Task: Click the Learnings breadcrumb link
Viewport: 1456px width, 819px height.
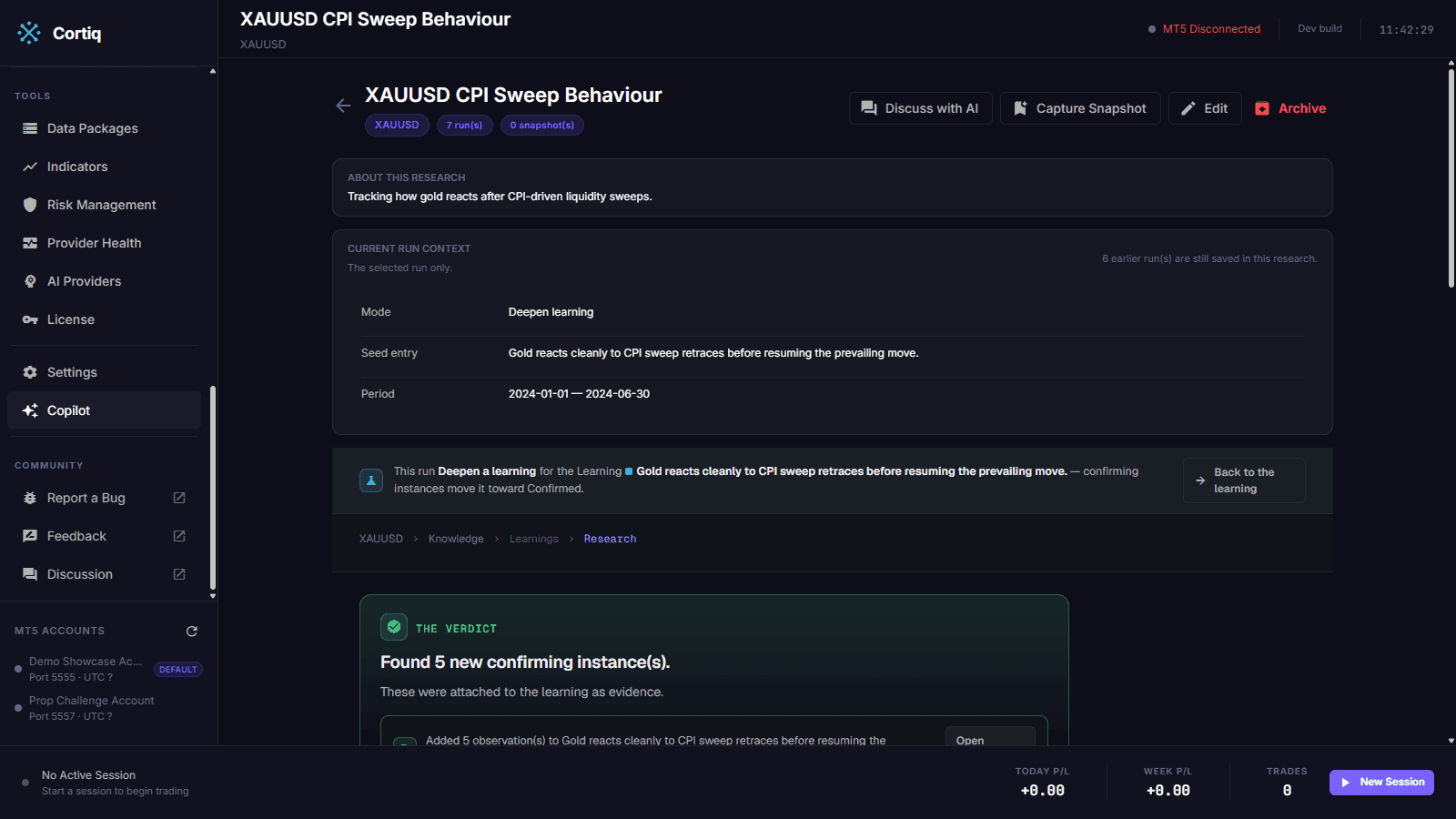Action: [534, 539]
